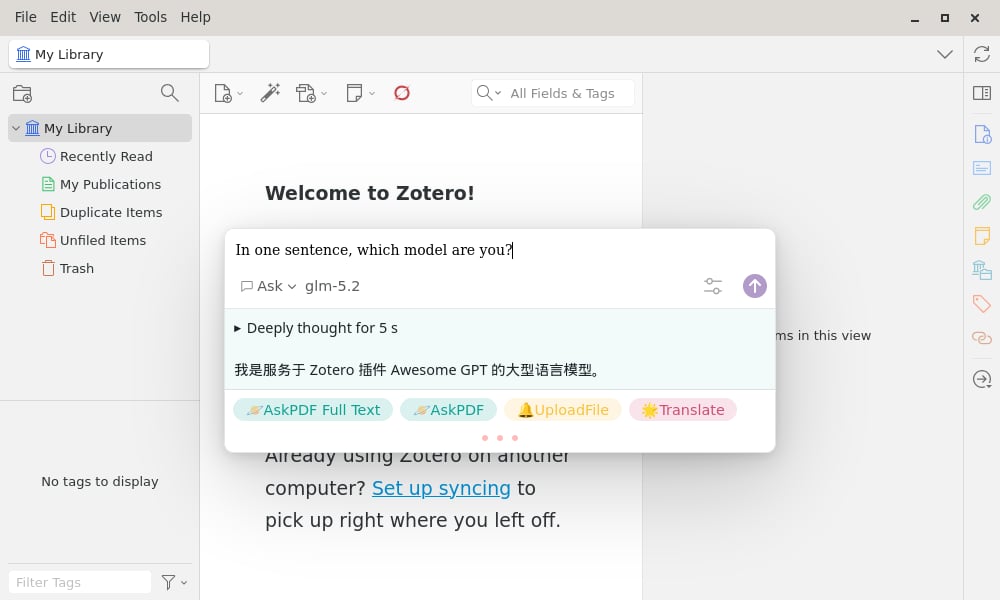Click the Chinese response text in popup
1000x600 pixels.
tap(418, 370)
